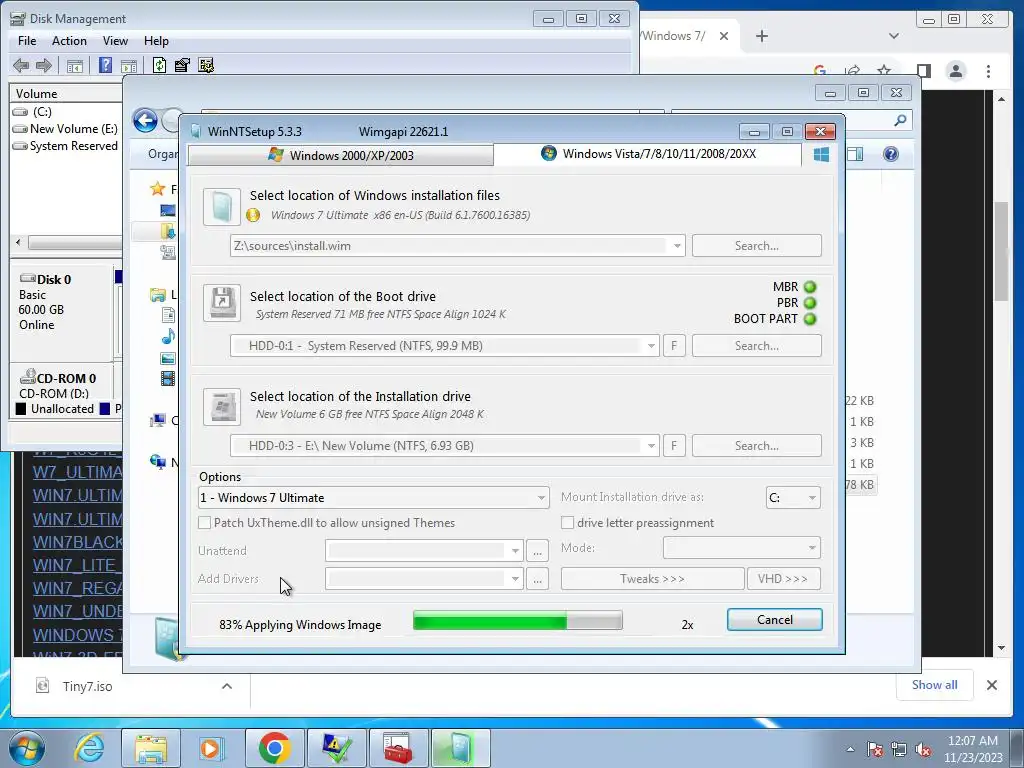Click the Windows installation files source icon
Image resolution: width=1024 pixels, height=768 pixels.
pos(221,206)
